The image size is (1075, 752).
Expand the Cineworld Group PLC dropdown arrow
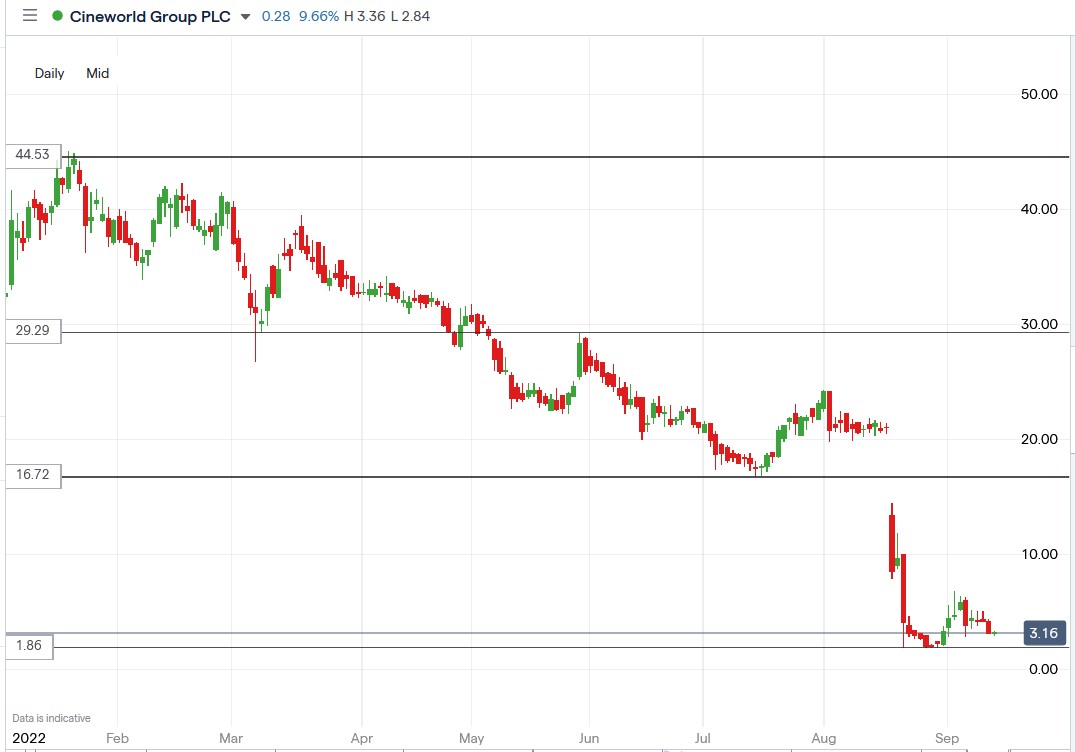click(245, 16)
